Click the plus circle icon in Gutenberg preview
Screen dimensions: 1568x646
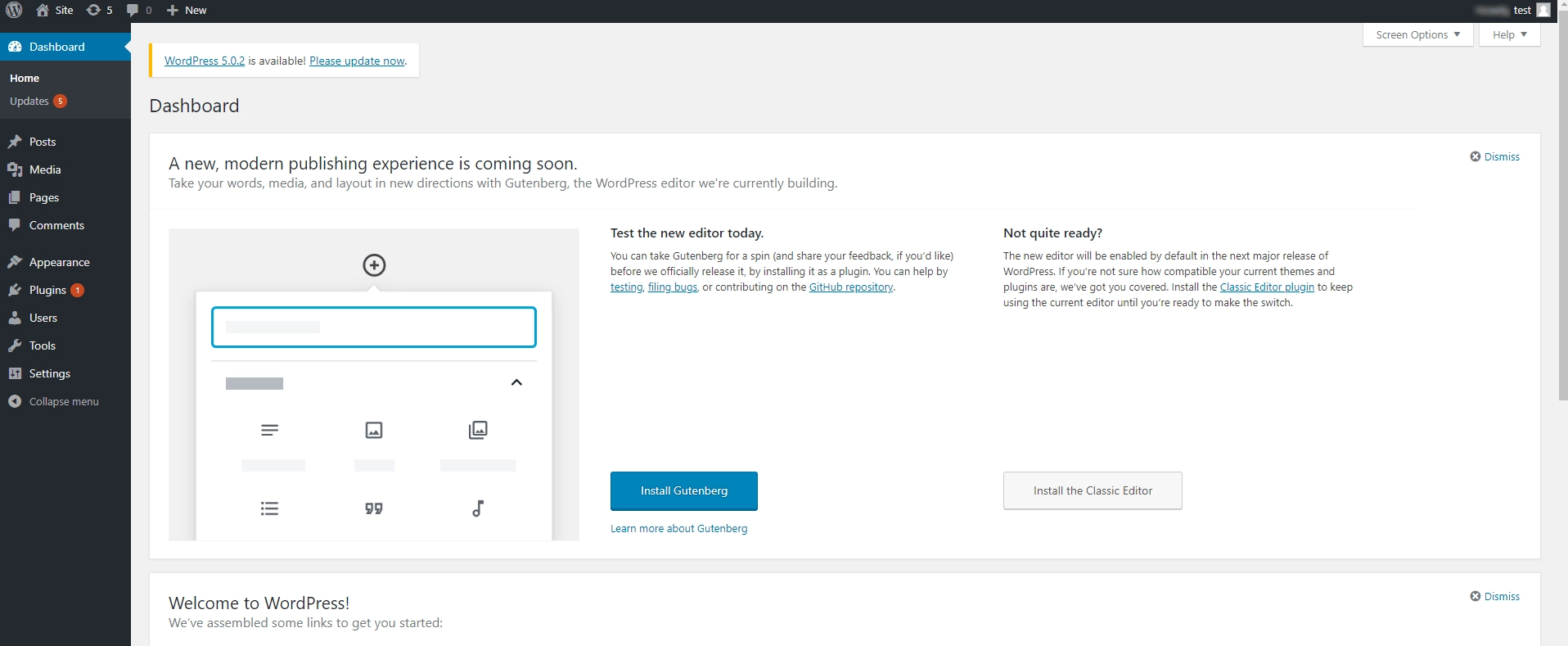pos(374,265)
